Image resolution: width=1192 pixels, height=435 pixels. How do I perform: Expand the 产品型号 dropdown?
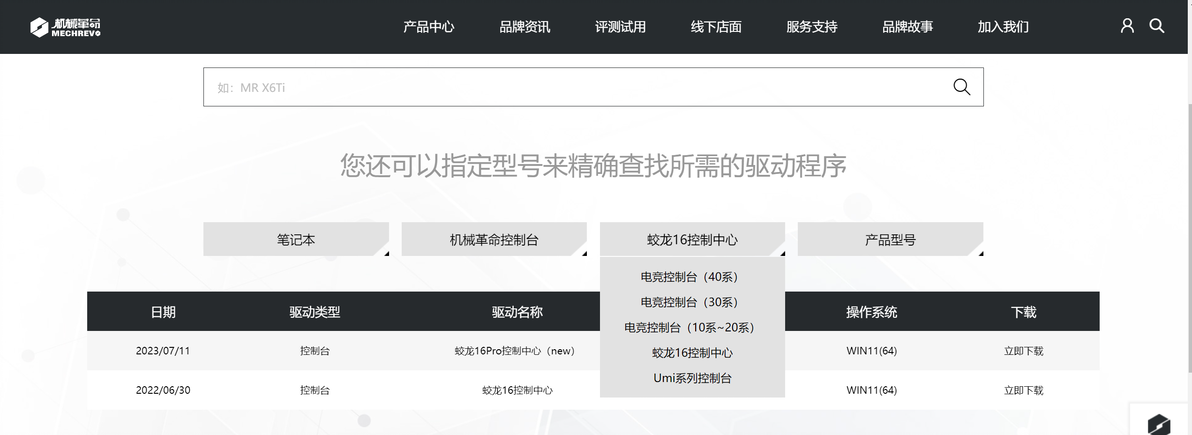coord(890,240)
